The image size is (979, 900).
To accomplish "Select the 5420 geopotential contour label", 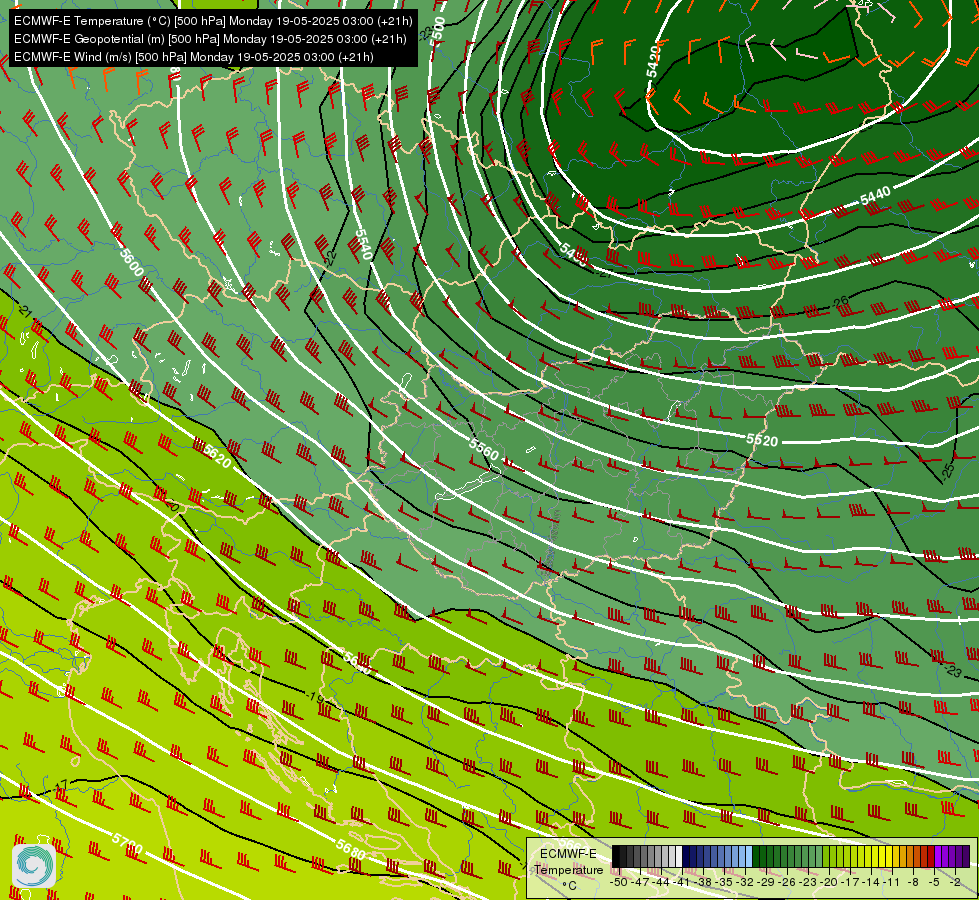I will pyautogui.click(x=653, y=61).
